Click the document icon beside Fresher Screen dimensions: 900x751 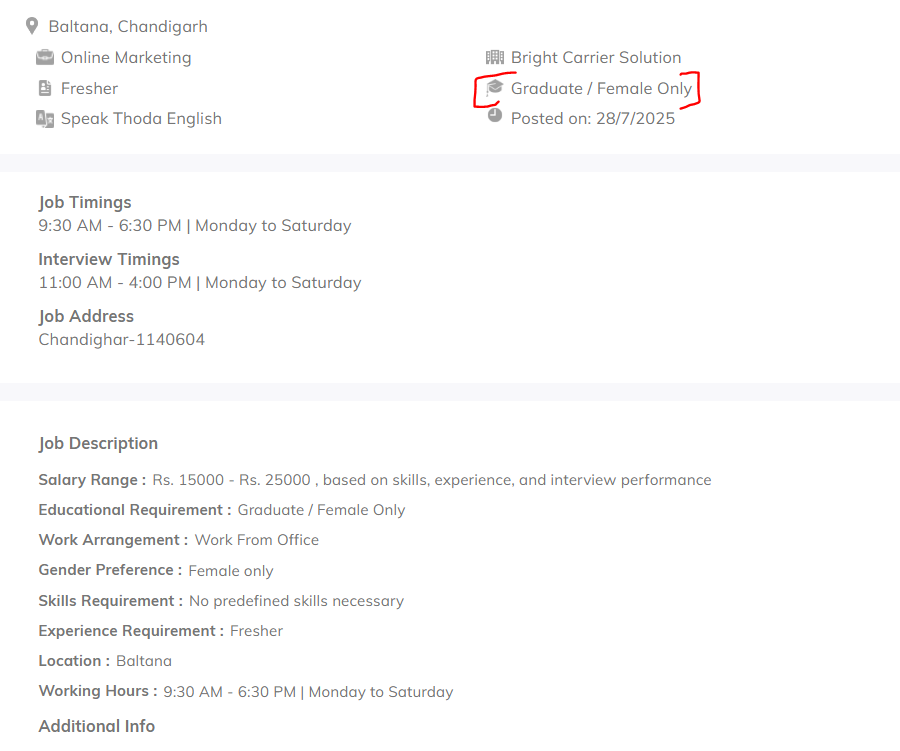point(45,88)
